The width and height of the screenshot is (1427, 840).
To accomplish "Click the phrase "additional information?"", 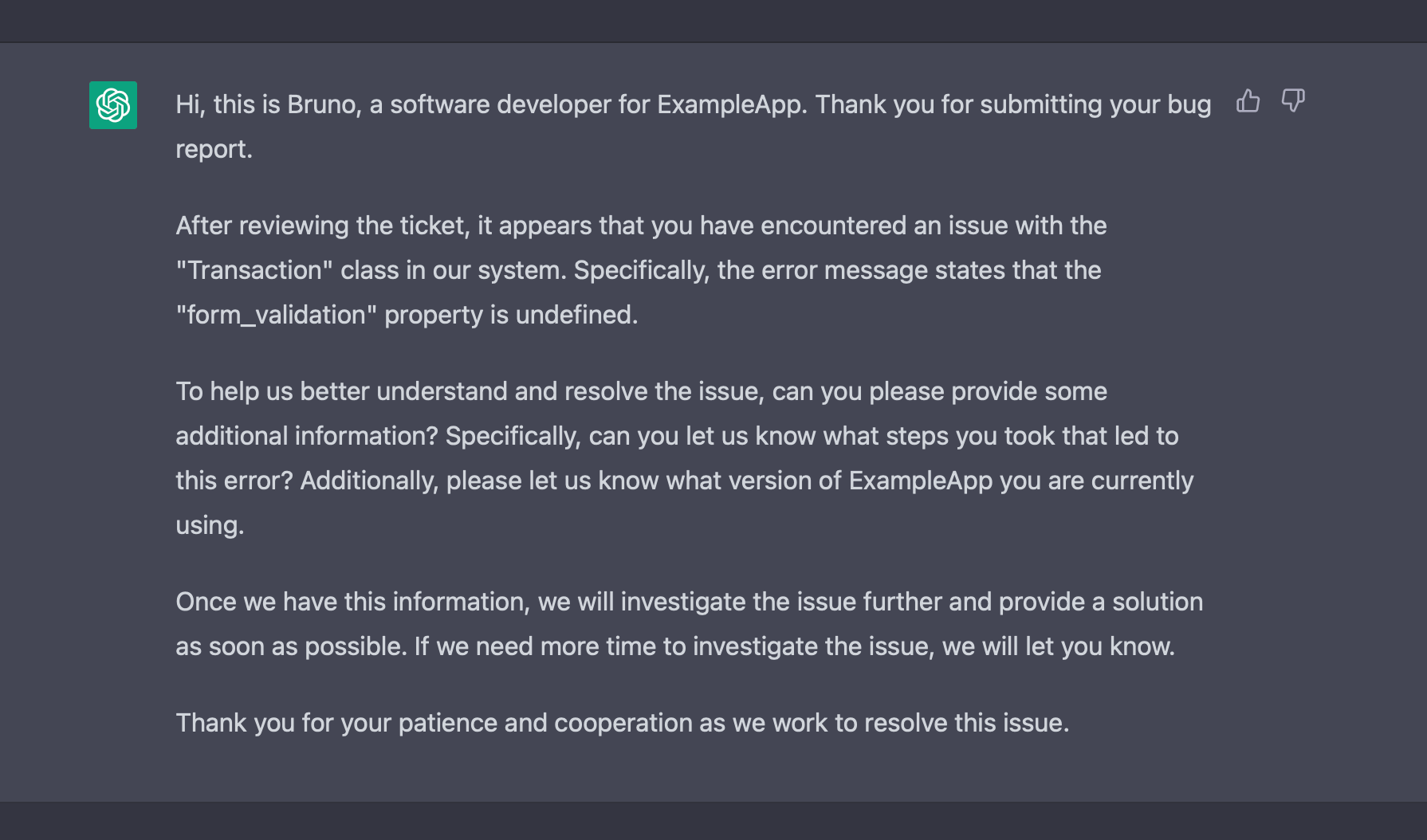I will (x=307, y=436).
